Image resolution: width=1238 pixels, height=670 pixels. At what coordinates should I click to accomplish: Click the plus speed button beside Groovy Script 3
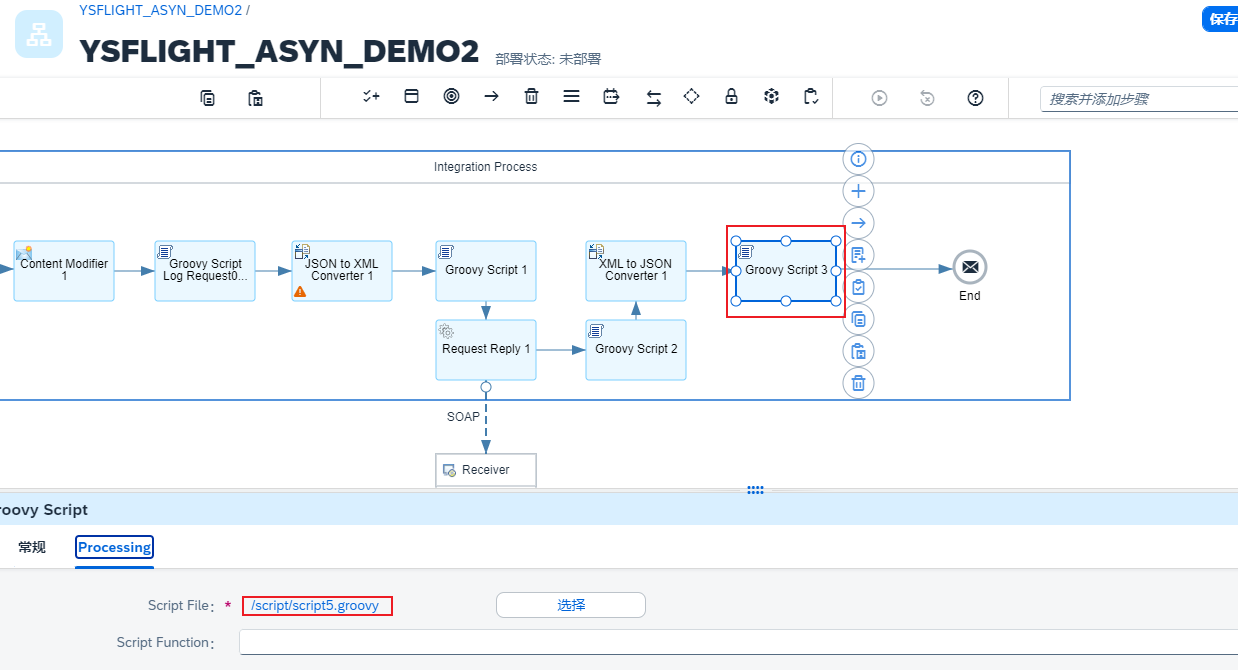point(857,191)
